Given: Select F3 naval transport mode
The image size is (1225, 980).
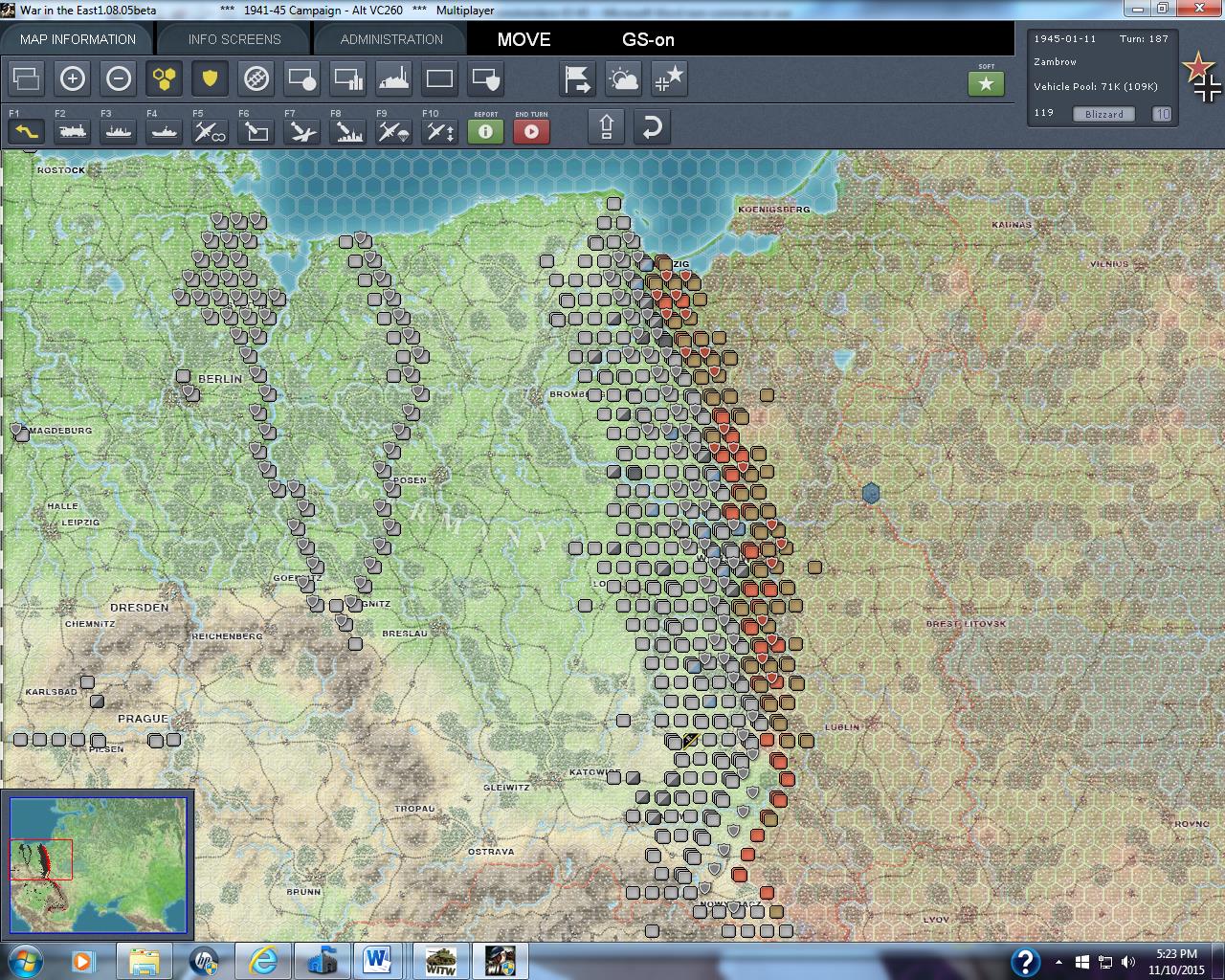Looking at the screenshot, I should pyautogui.click(x=118, y=130).
